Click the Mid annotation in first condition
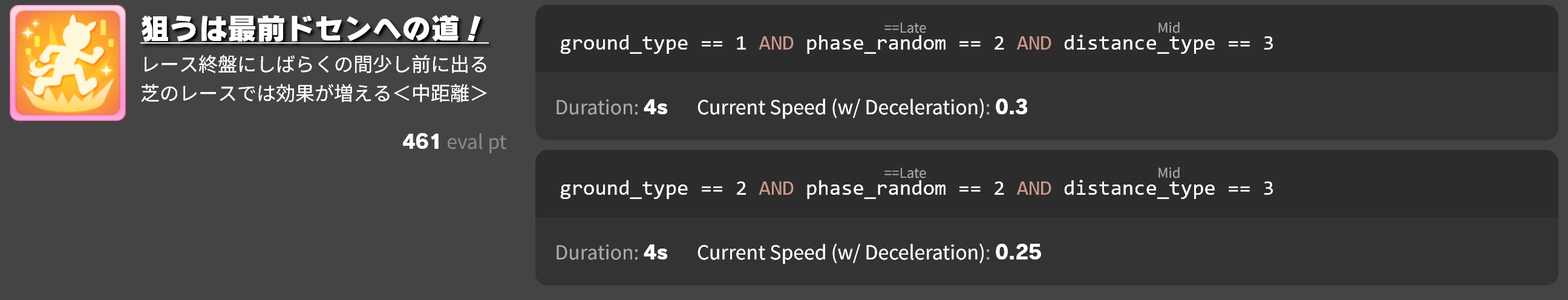Viewport: 1568px width, 300px height. [x=1168, y=27]
